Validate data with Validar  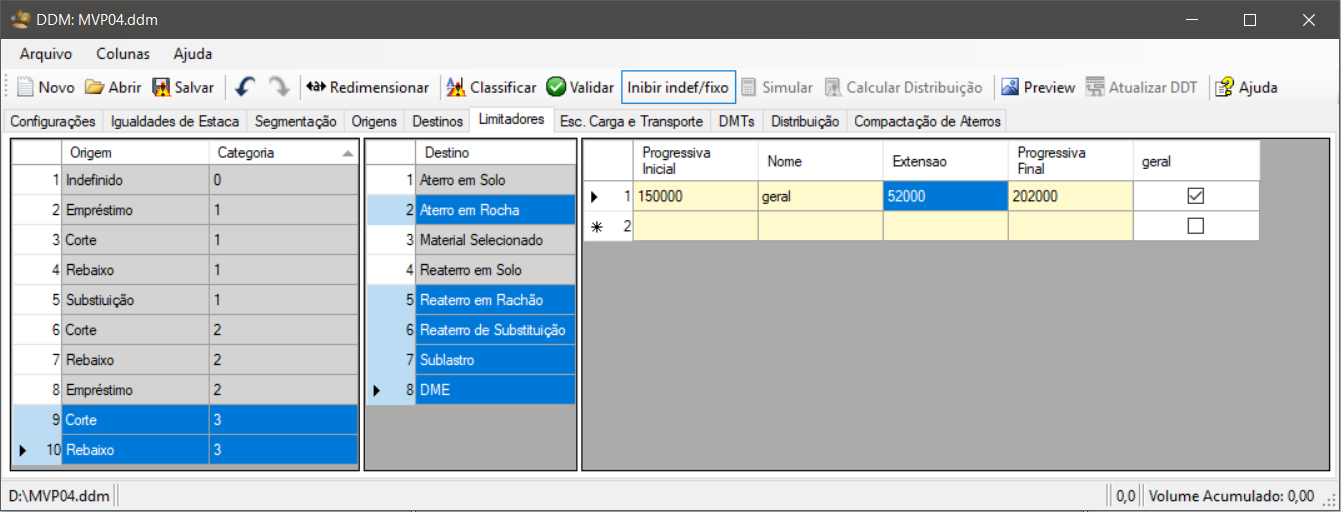[x=580, y=87]
